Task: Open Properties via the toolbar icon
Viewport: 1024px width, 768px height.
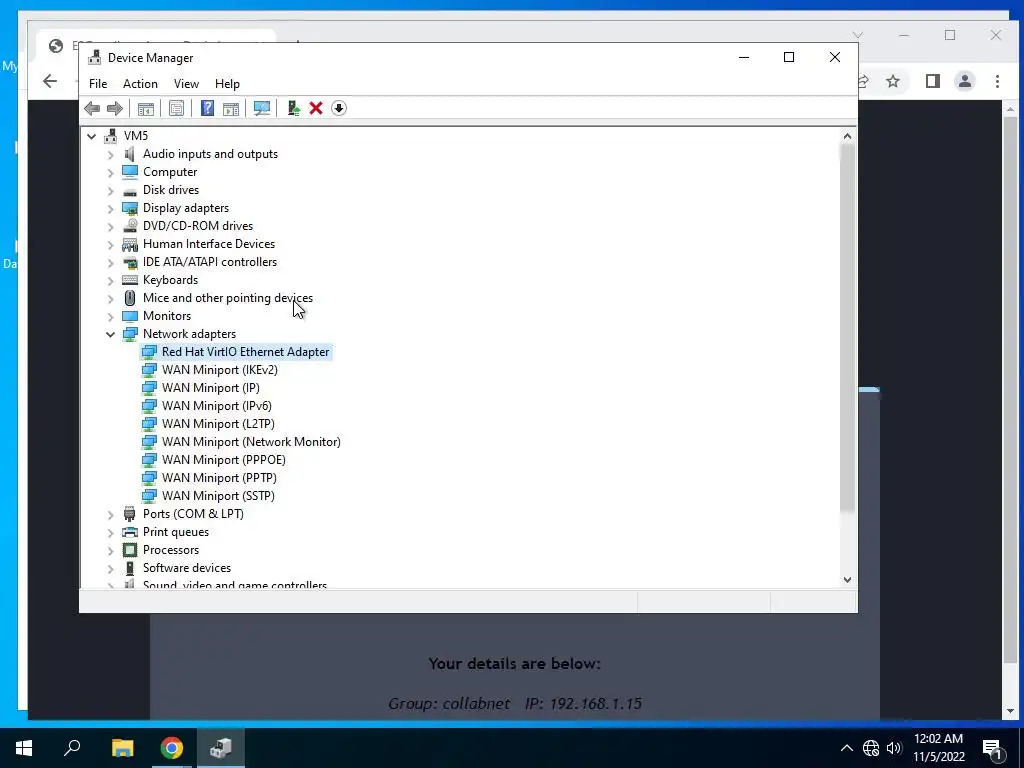Action: coord(176,108)
